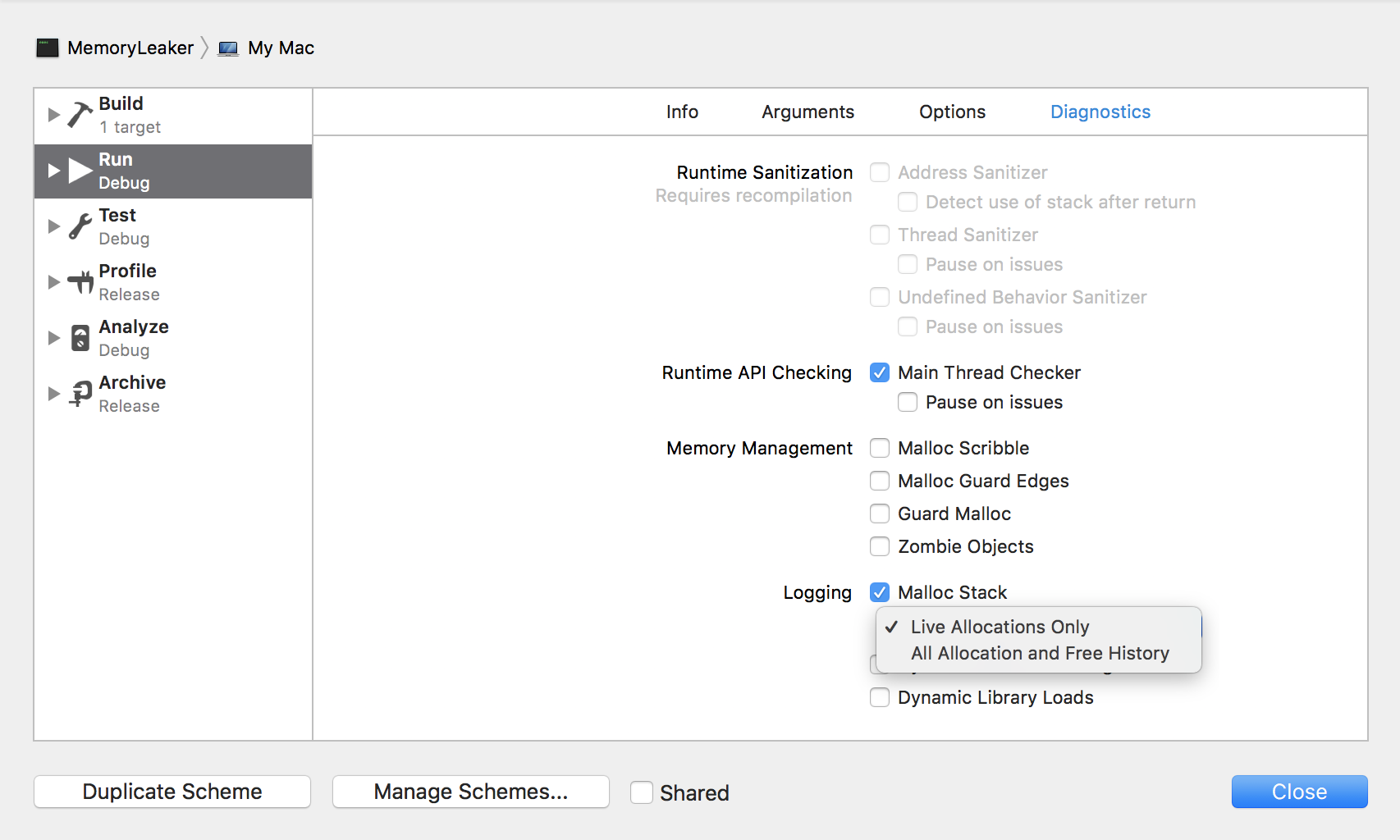Screen dimensions: 1400x840
Task: Expand the Test scheme disclosure triangle
Action: tap(53, 226)
